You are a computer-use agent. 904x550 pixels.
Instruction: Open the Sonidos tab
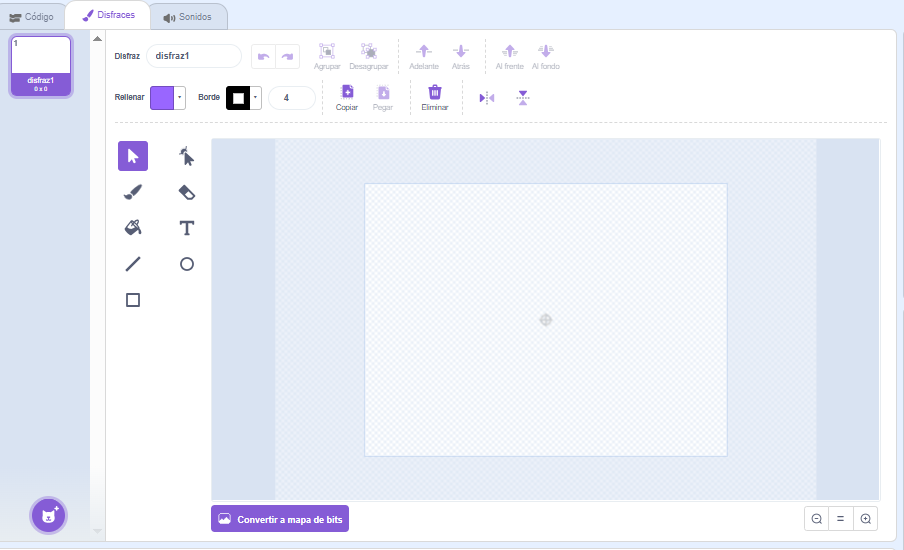point(187,17)
